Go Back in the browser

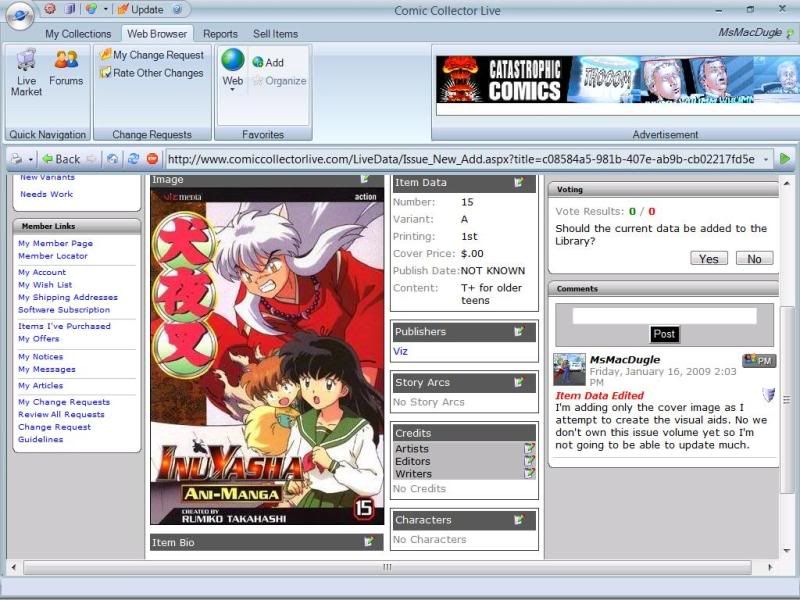click(x=61, y=159)
